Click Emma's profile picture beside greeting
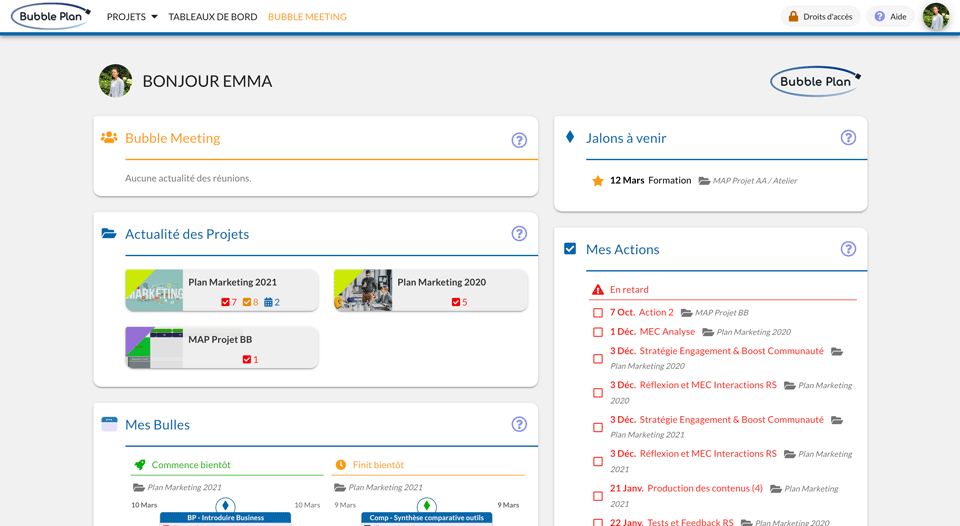Screen dimensions: 960x526 point(115,81)
